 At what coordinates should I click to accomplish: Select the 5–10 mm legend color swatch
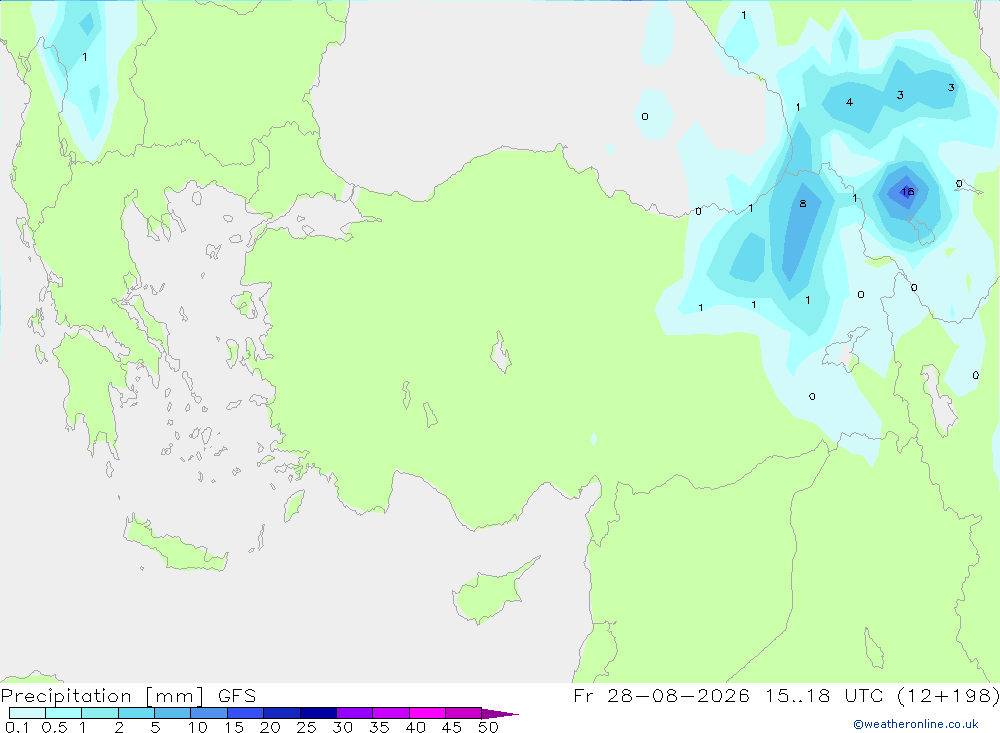point(173,713)
